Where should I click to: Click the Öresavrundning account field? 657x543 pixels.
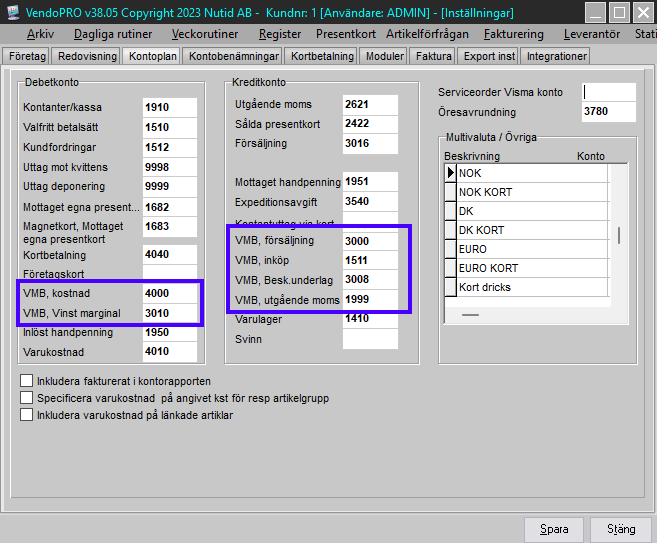pyautogui.click(x=609, y=111)
